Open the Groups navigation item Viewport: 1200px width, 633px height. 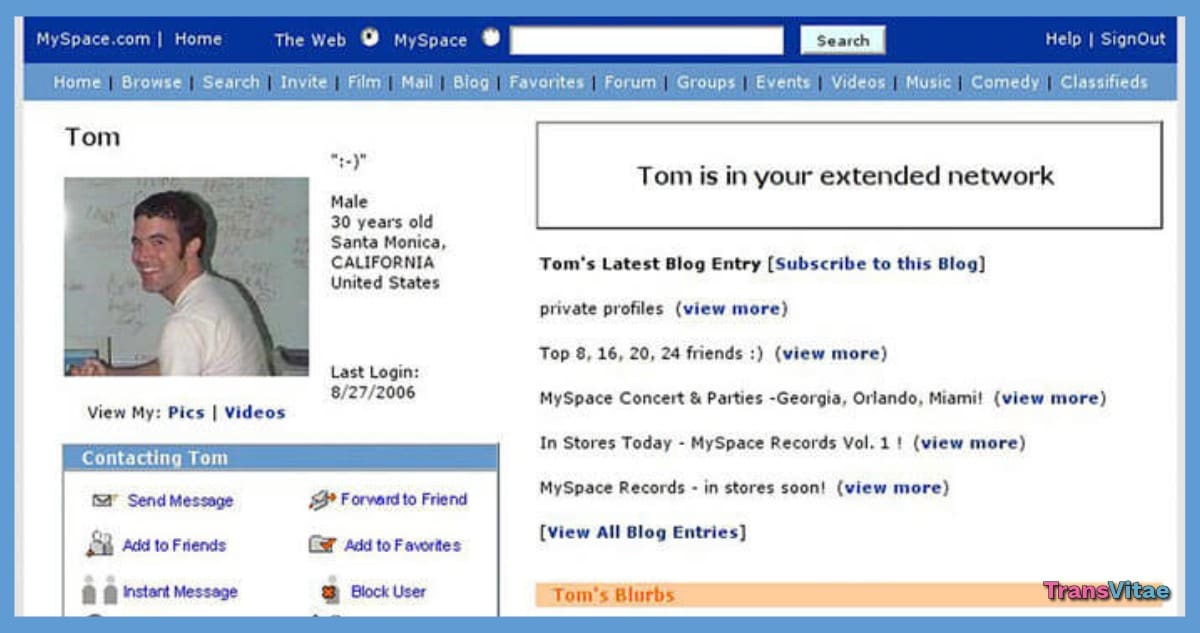click(705, 82)
